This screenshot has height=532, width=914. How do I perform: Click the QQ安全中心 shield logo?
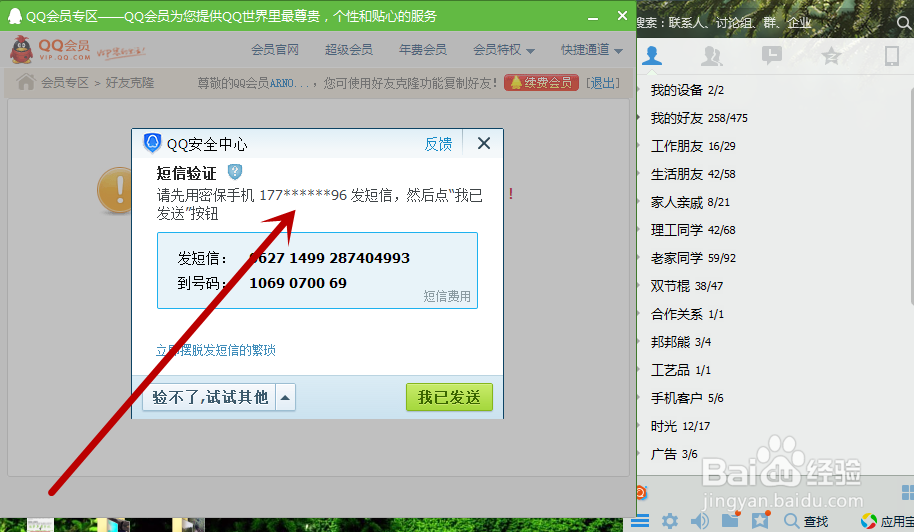click(152, 143)
